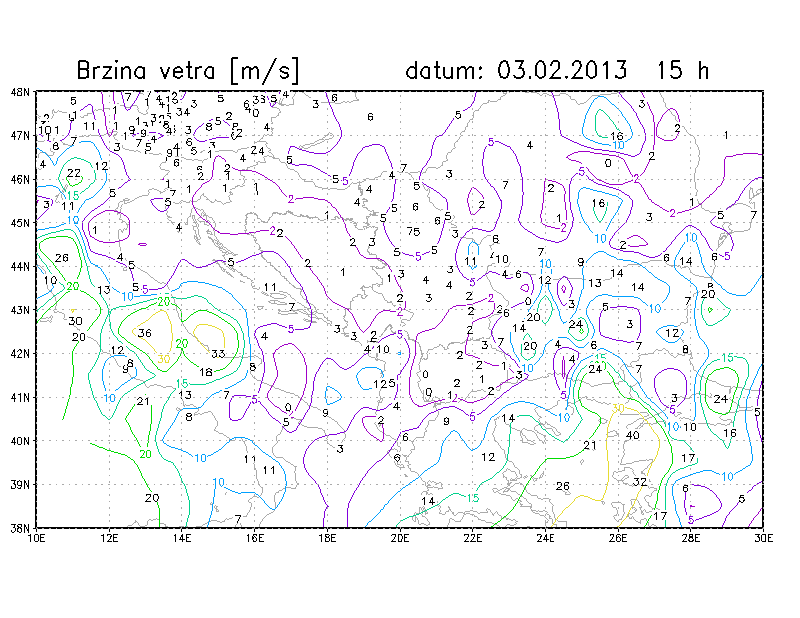Click the '39N' latitude axis label

pos(20,484)
